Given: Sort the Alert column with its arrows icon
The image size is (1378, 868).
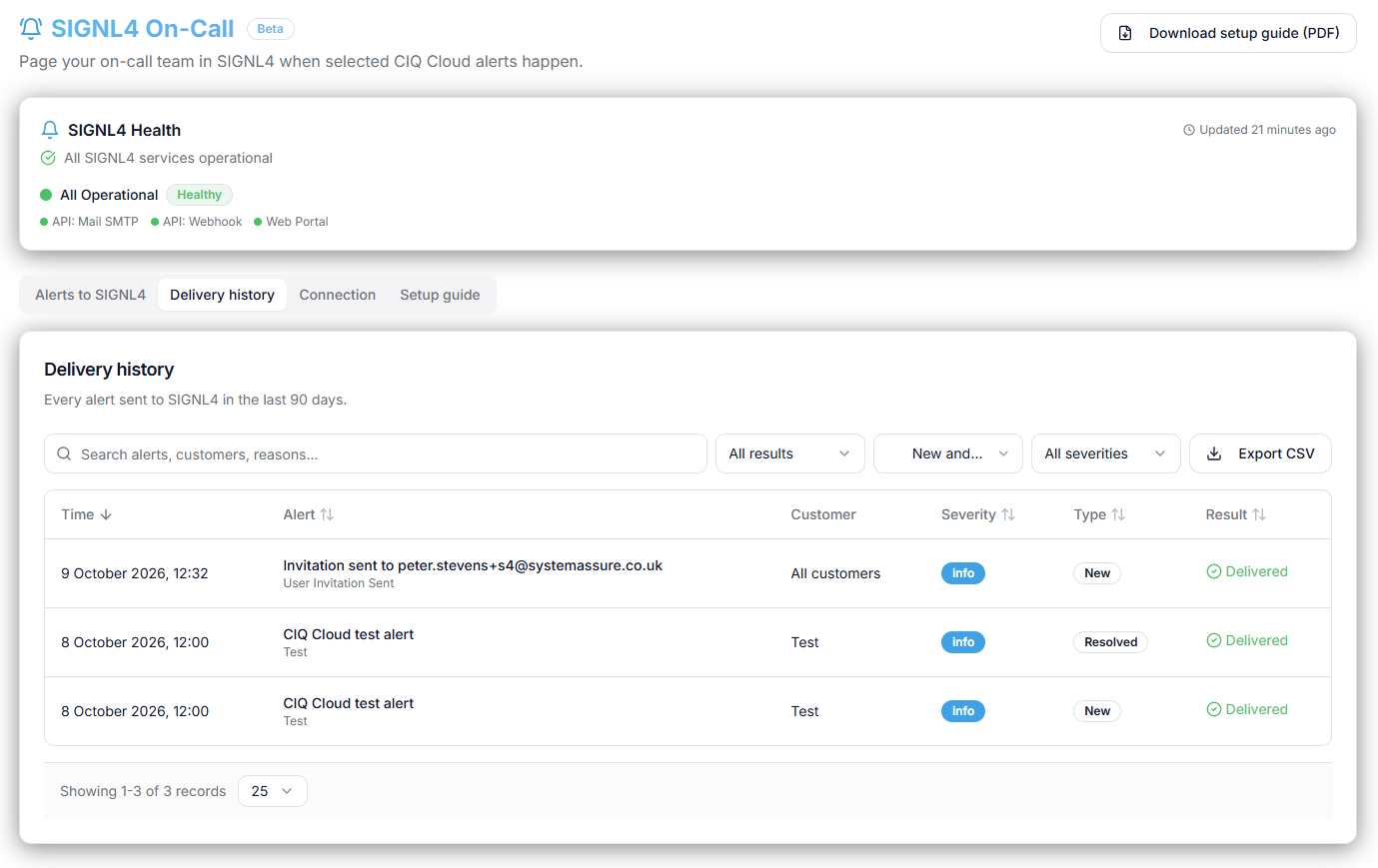Looking at the screenshot, I should 327,514.
